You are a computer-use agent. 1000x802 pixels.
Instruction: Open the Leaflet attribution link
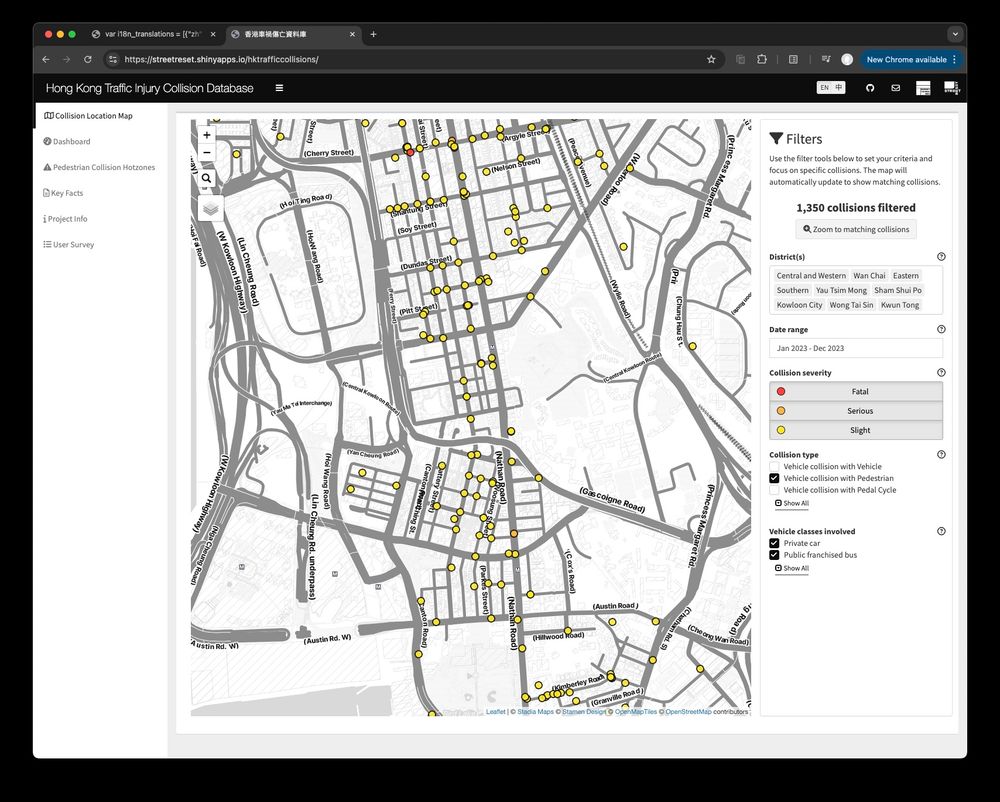click(x=496, y=711)
